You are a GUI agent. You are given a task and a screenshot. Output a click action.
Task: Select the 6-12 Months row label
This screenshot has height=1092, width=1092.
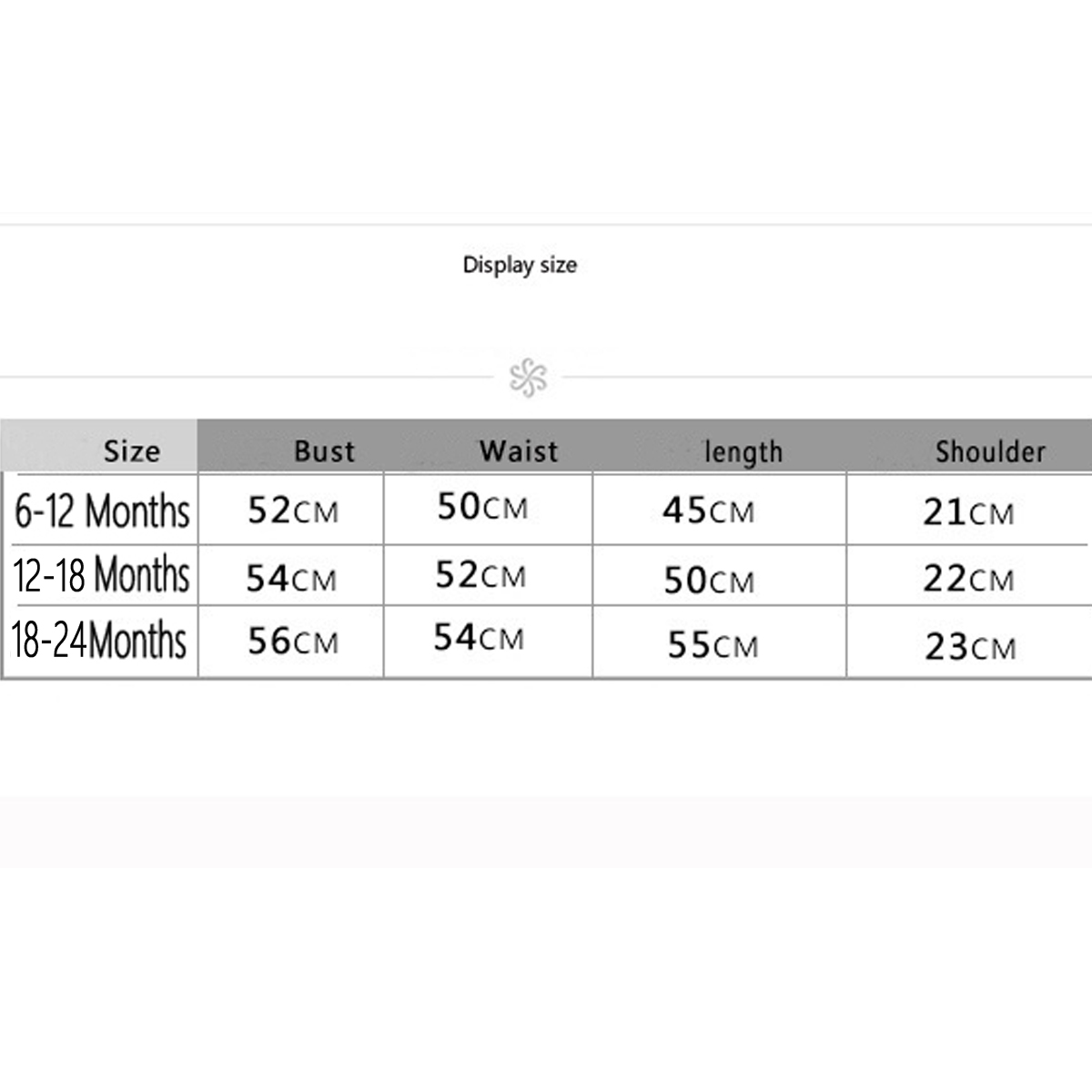pos(102,511)
